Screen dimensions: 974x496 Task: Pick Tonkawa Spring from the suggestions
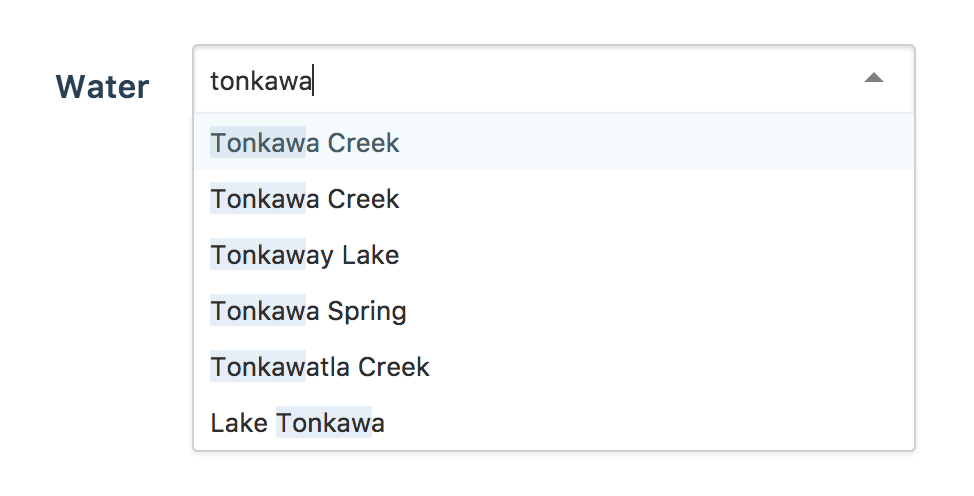tap(308, 311)
